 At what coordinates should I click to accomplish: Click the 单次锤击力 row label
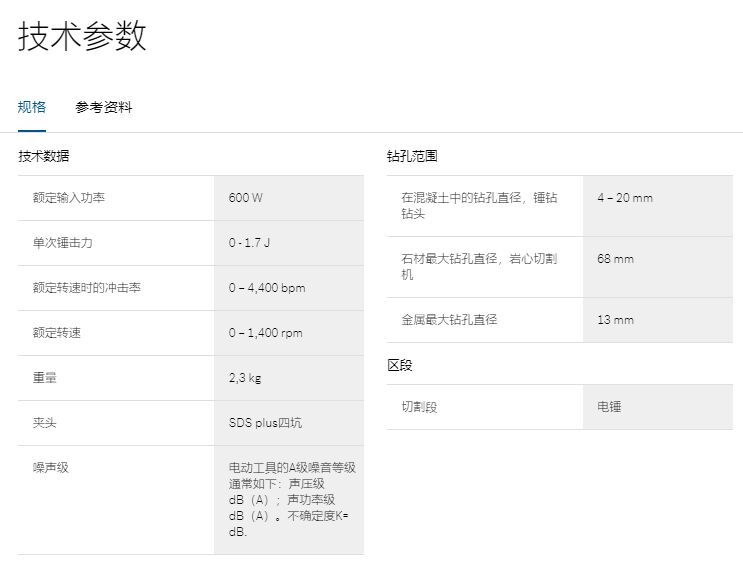[63, 243]
